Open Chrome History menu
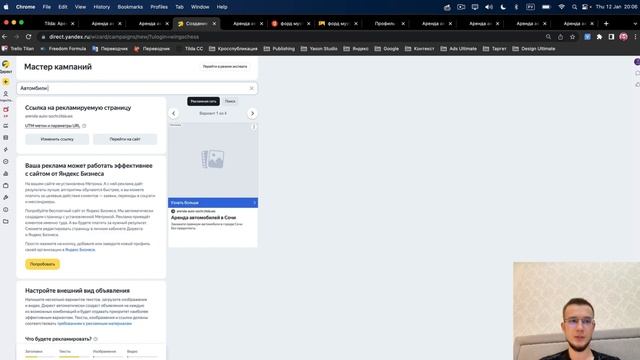This screenshot has height=360, width=640. (x=102, y=7)
